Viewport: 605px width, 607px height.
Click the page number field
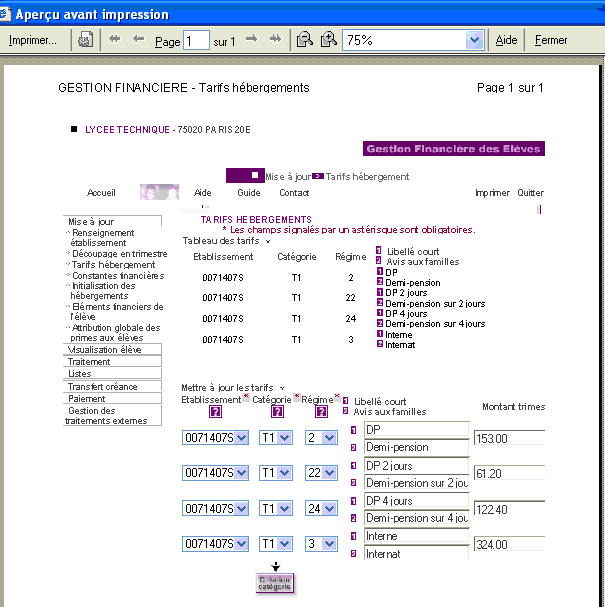pos(196,40)
